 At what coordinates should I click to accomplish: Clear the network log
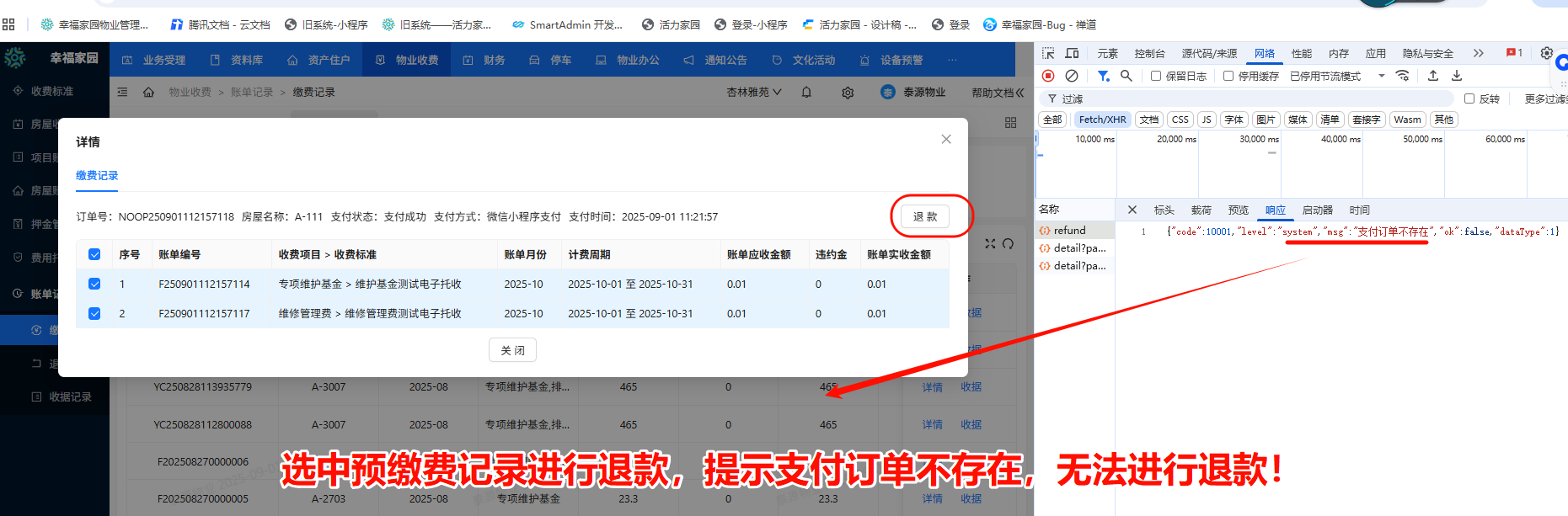coord(1072,76)
